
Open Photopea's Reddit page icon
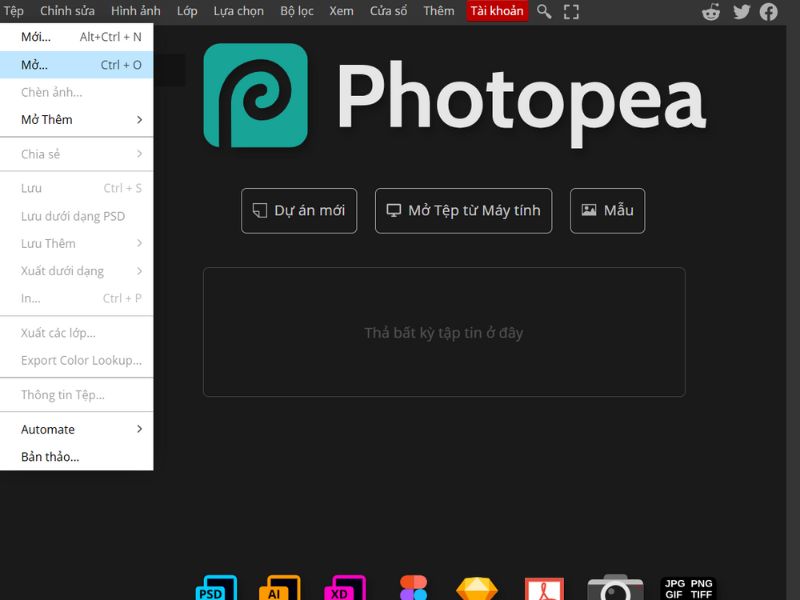click(711, 11)
